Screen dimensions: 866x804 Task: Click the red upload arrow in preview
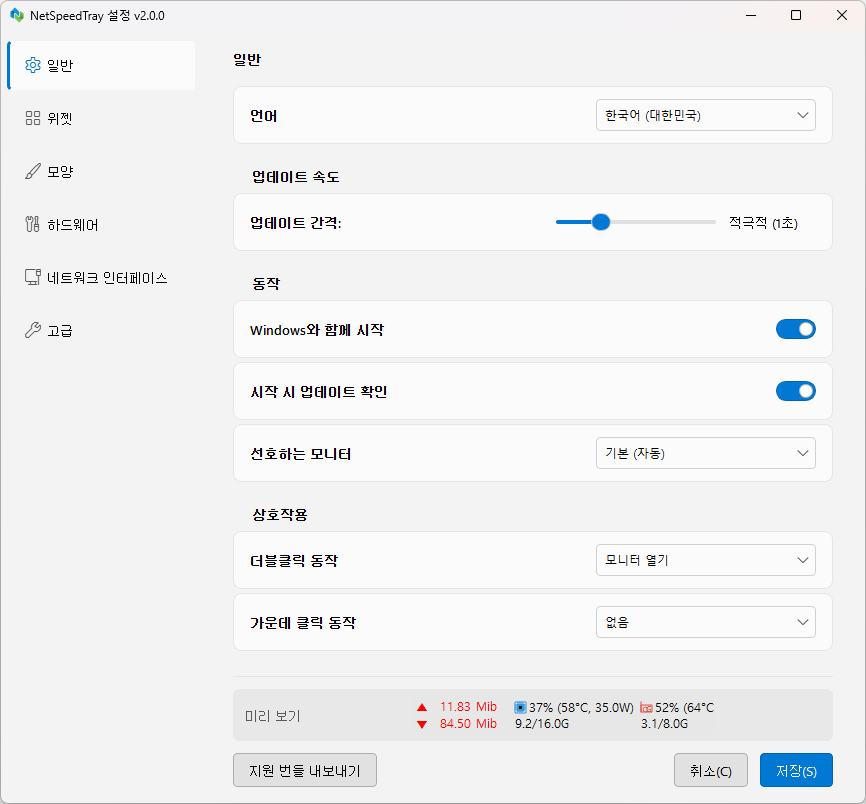(422, 707)
